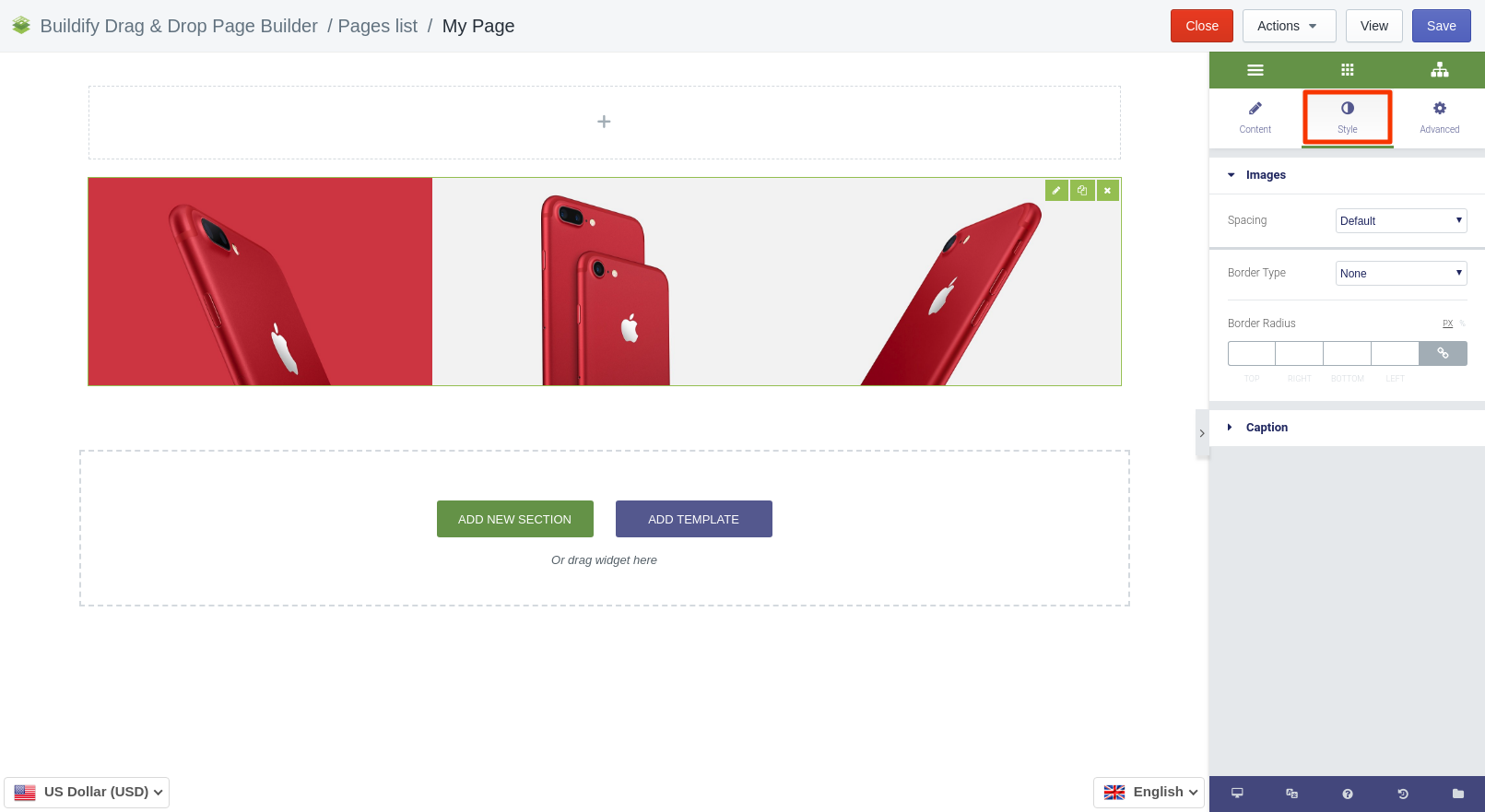Click the duplicate icon on gallery widget
The height and width of the screenshot is (812, 1485).
click(1082, 190)
